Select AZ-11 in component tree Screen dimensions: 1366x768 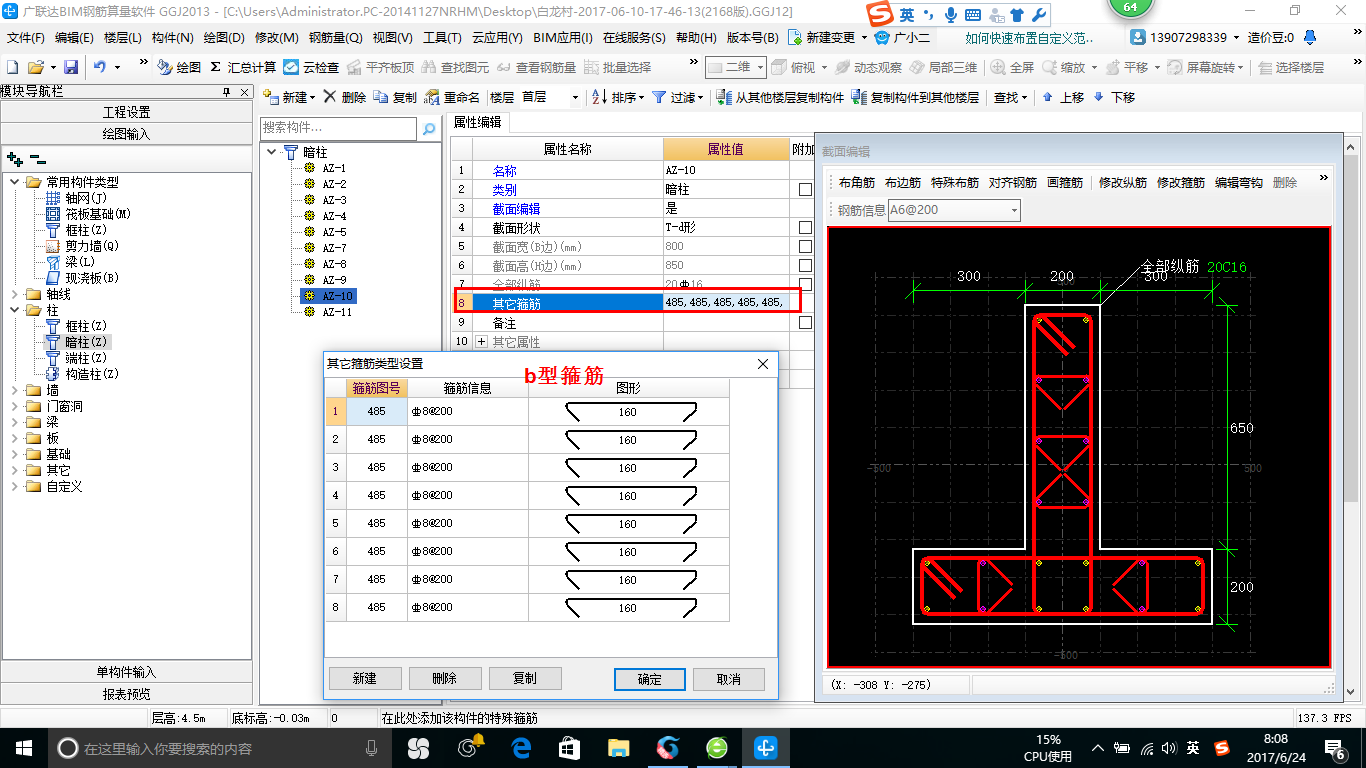(x=336, y=312)
